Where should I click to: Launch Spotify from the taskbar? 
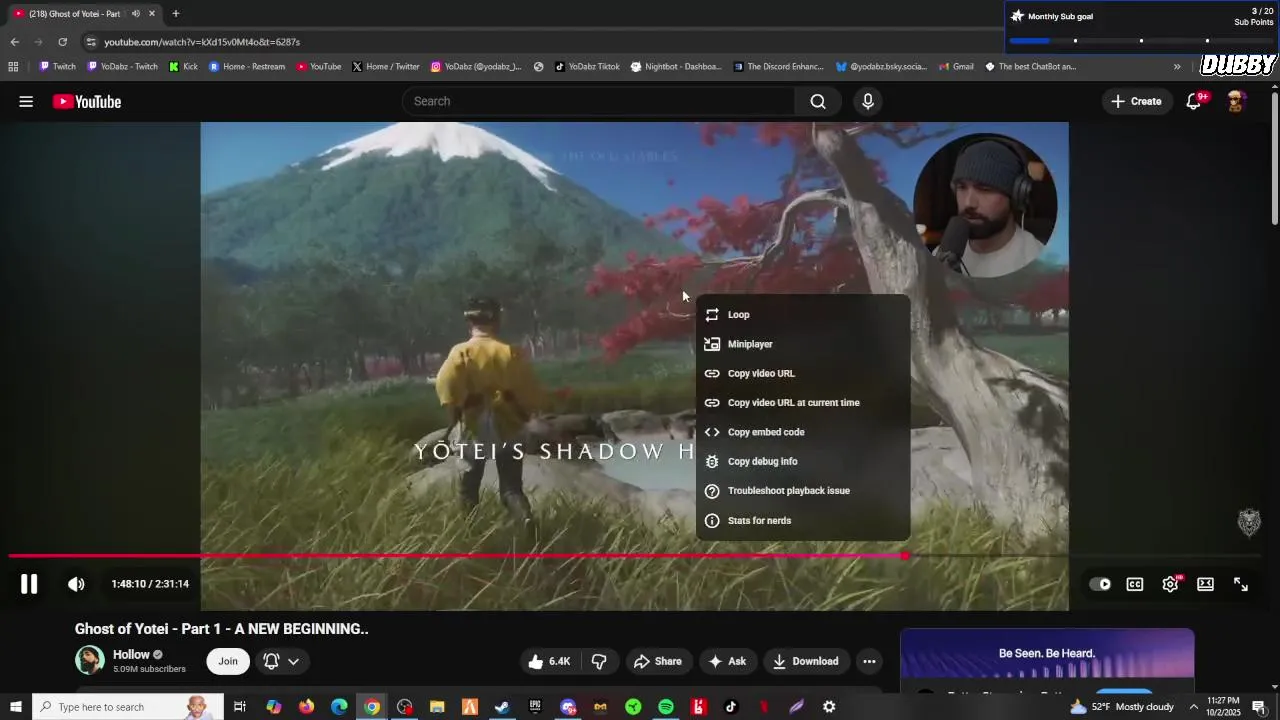(x=666, y=707)
